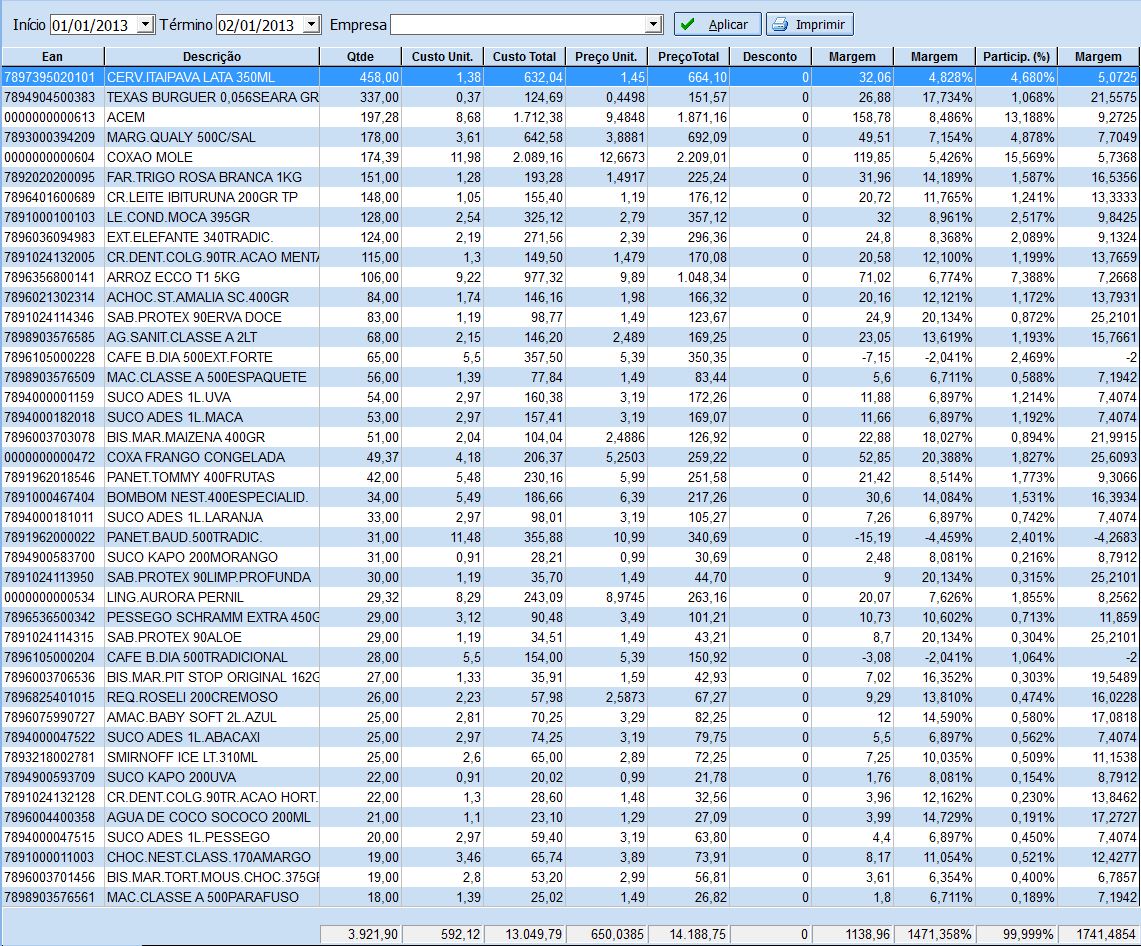
Task: Select MAC.CLASSE A 500ESPAQUETE row
Action: coord(570,377)
